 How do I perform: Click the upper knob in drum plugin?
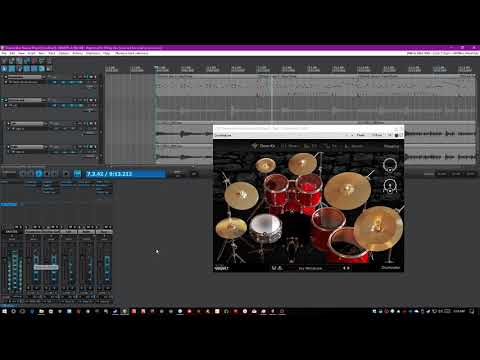pos(390,165)
